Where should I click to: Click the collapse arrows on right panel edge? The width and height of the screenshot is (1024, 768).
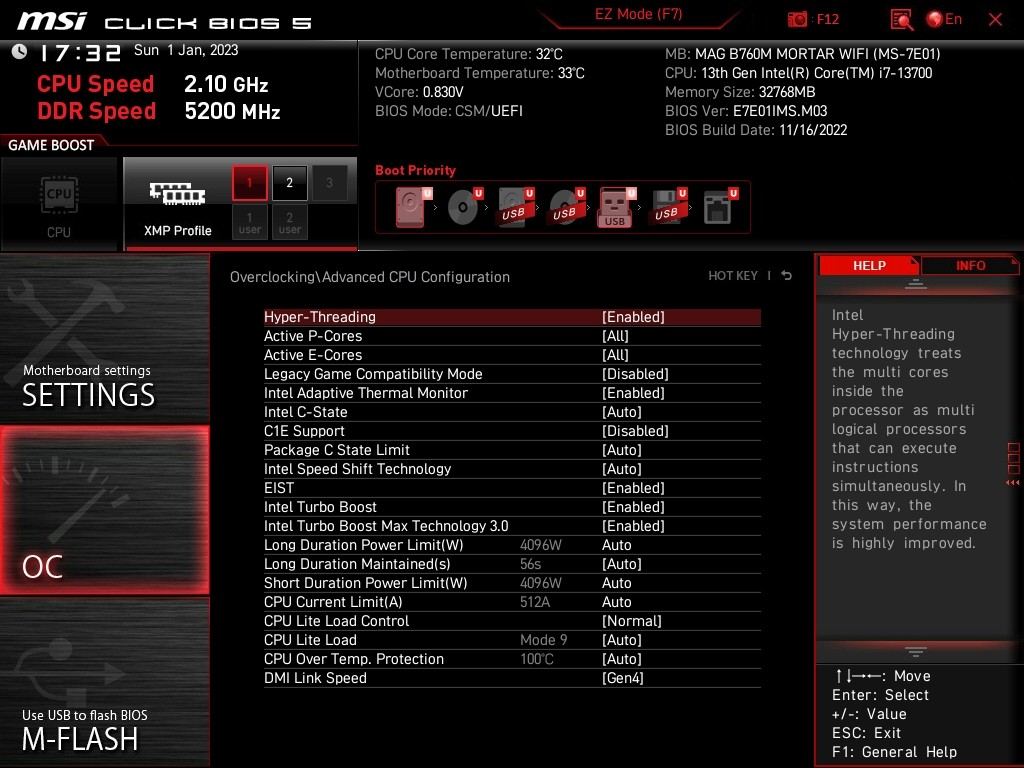tap(1013, 483)
